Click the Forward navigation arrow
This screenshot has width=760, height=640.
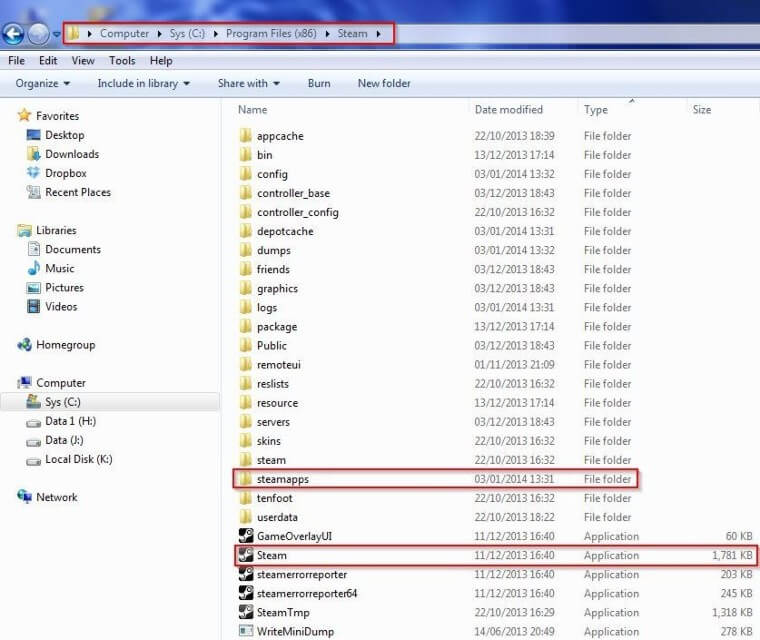pos(39,34)
